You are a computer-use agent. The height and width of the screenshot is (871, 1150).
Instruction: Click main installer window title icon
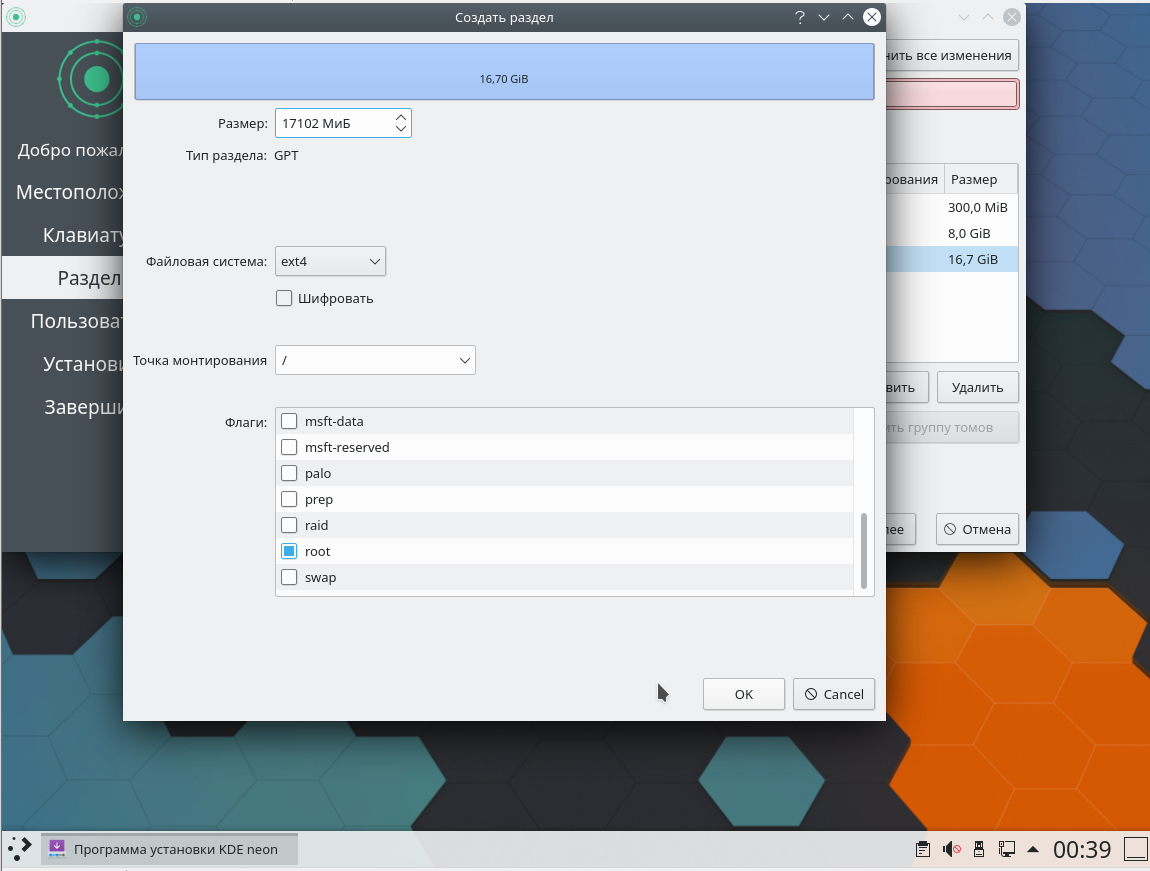click(15, 17)
